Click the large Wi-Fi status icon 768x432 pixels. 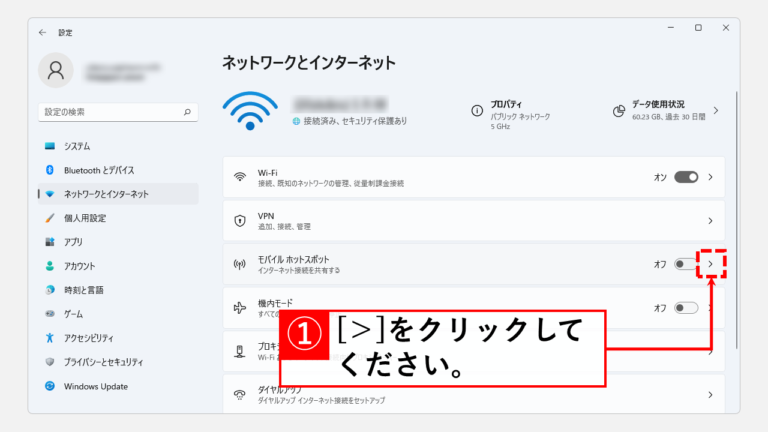coord(250,111)
